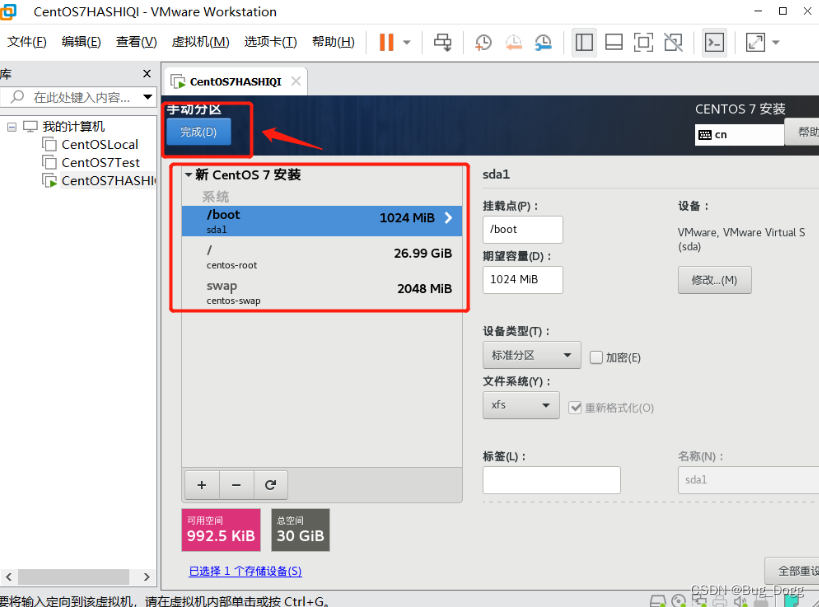Select CentOSLocal in the library tree
Viewport: 819px width, 607px height.
point(99,145)
